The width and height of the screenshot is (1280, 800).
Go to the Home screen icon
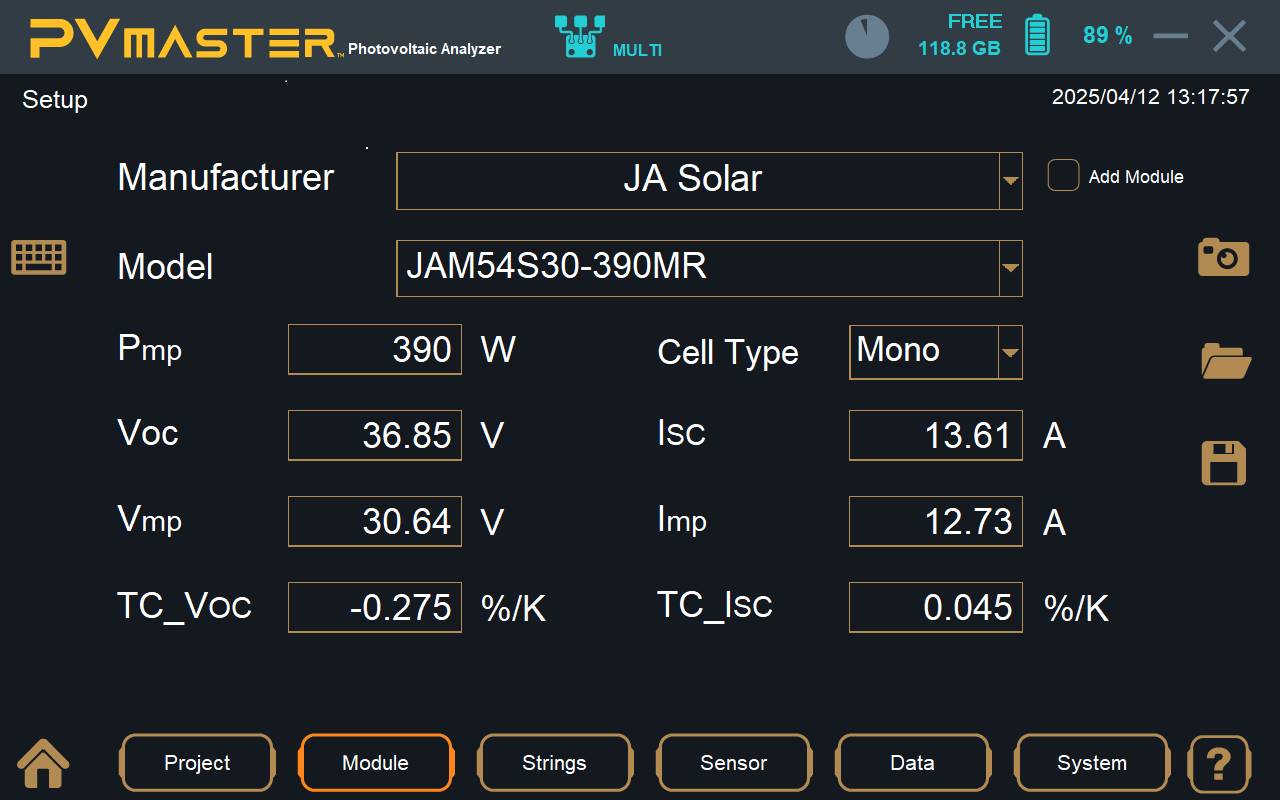(44, 763)
